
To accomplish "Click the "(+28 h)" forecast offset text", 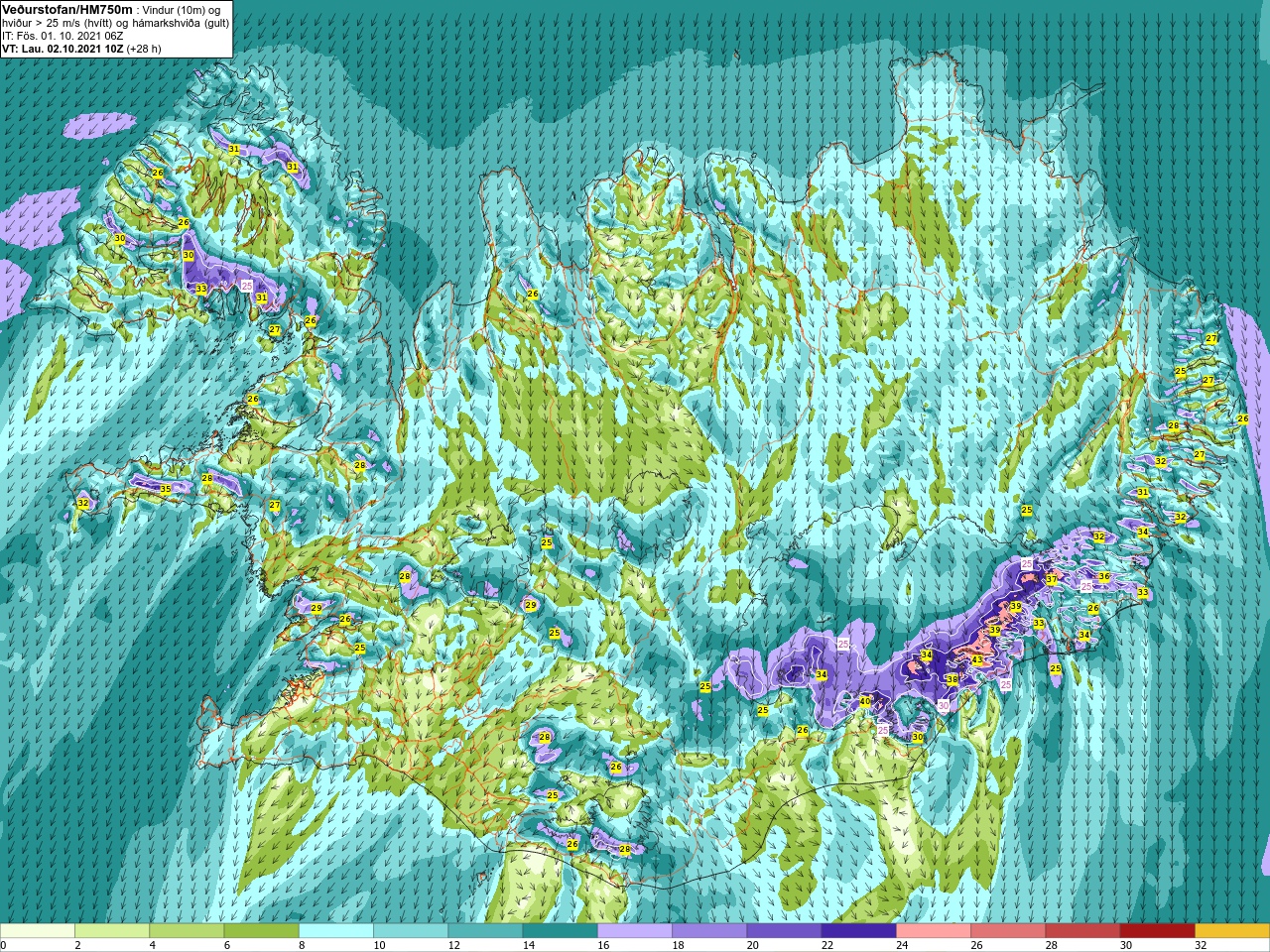I will pyautogui.click(x=144, y=49).
